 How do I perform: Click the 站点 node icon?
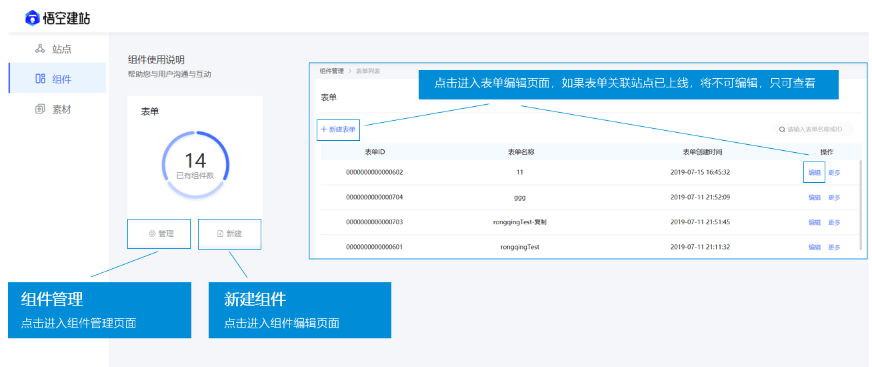coord(39,49)
